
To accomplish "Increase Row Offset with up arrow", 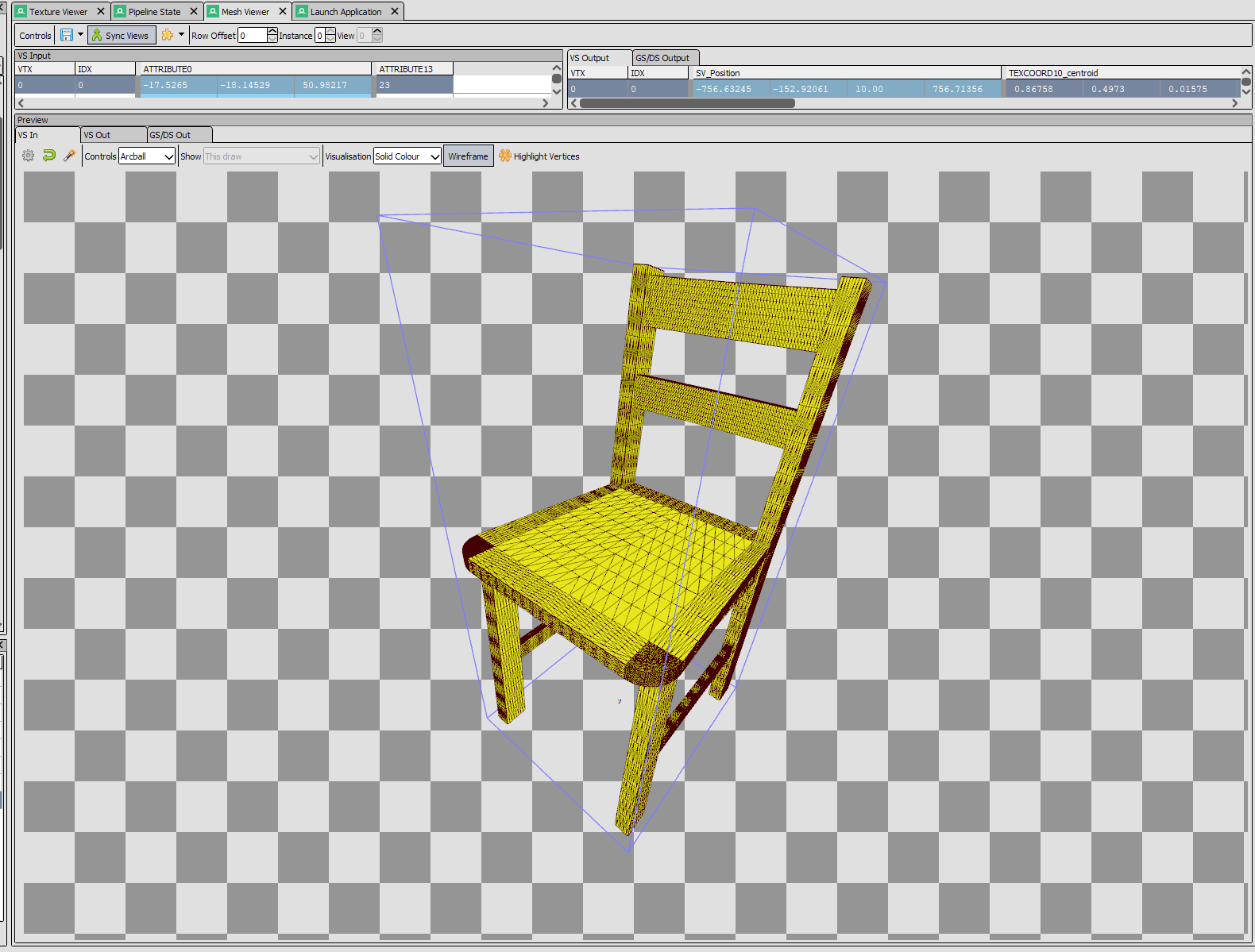I will 272,32.
